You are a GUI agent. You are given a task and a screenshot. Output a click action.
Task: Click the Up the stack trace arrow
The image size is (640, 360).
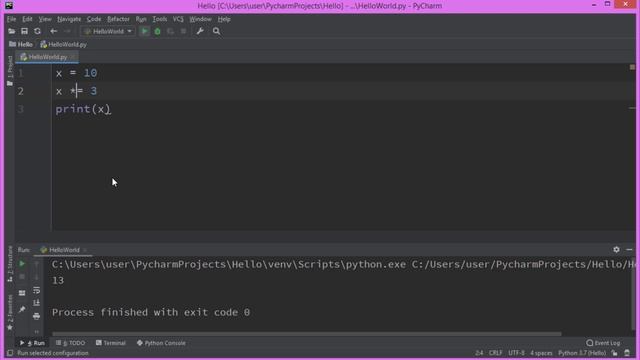[x=36, y=264]
